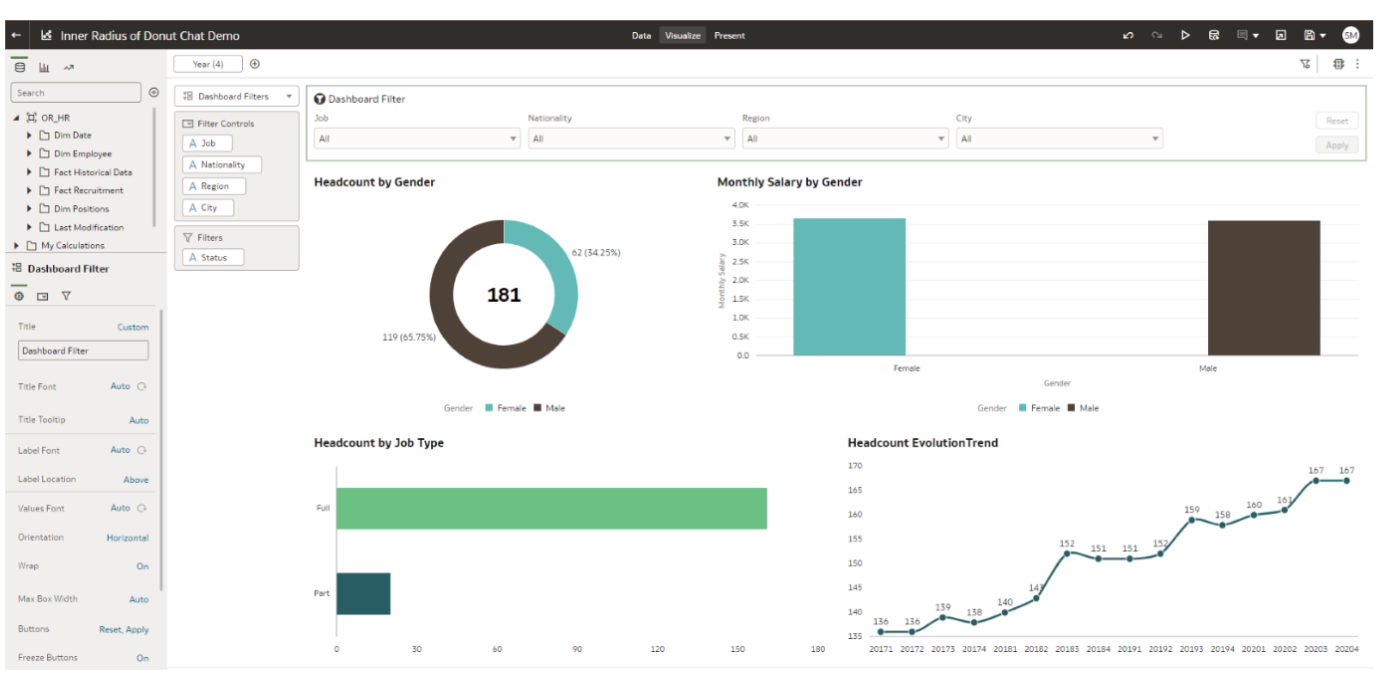Open the notes comment icon
The width and height of the screenshot is (1380, 693).
point(1243,35)
